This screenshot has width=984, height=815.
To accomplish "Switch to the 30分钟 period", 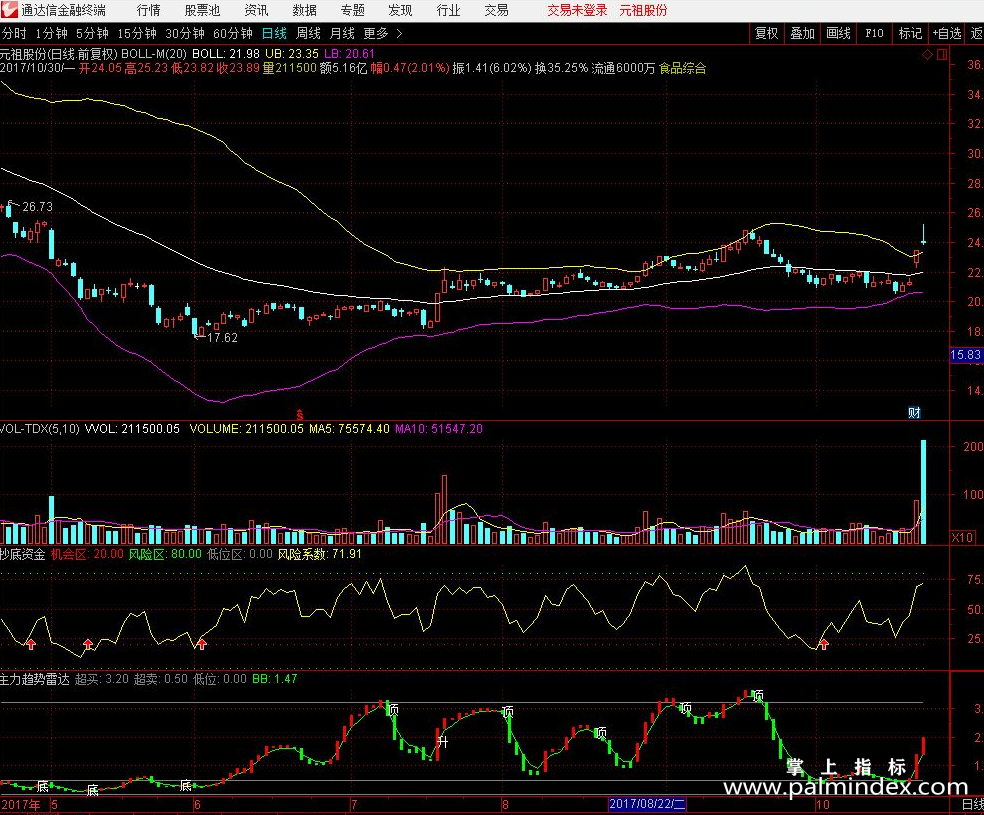I will tap(184, 33).
